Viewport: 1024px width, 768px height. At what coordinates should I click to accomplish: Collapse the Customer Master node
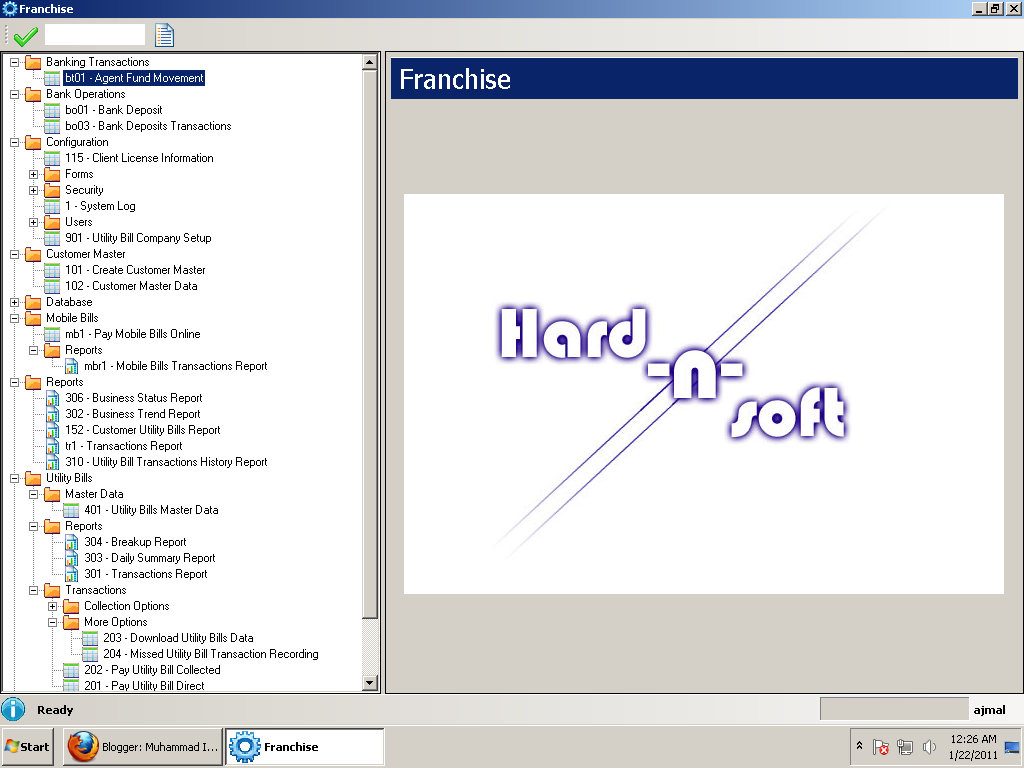coord(14,255)
